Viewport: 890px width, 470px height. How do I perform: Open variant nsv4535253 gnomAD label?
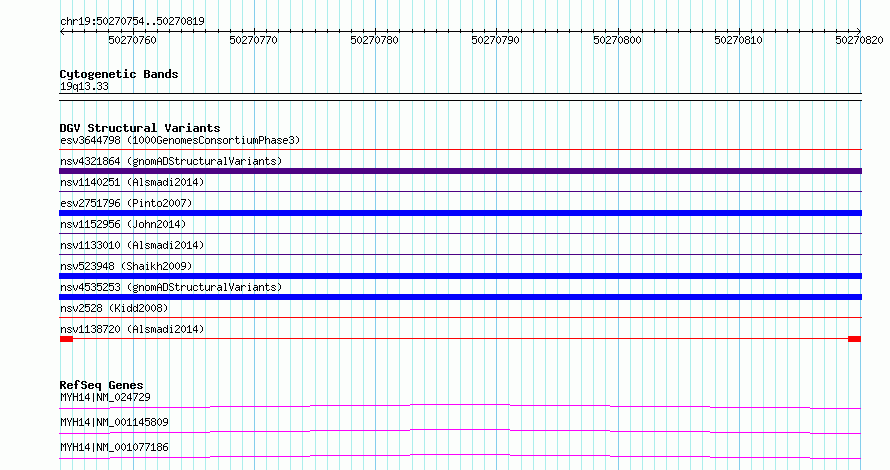[171, 287]
